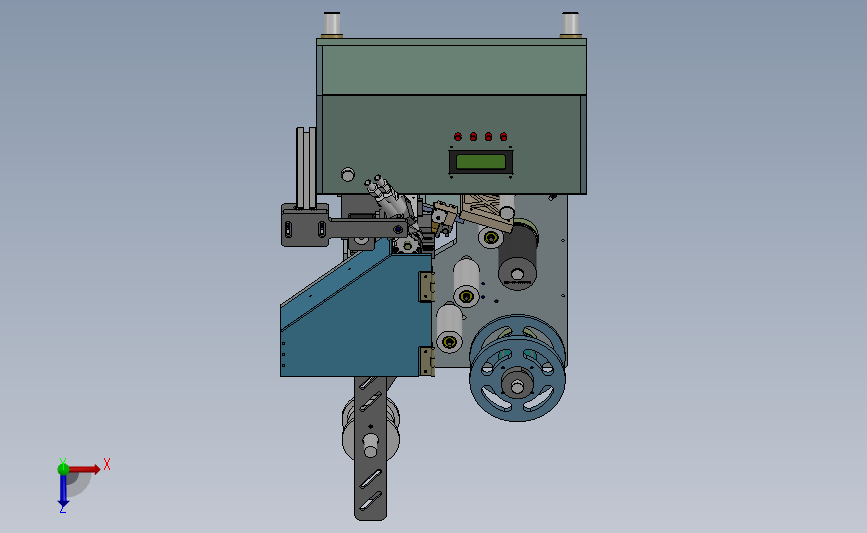
Task: Pick the upper hinge on the blue cover
Action: 426,286
